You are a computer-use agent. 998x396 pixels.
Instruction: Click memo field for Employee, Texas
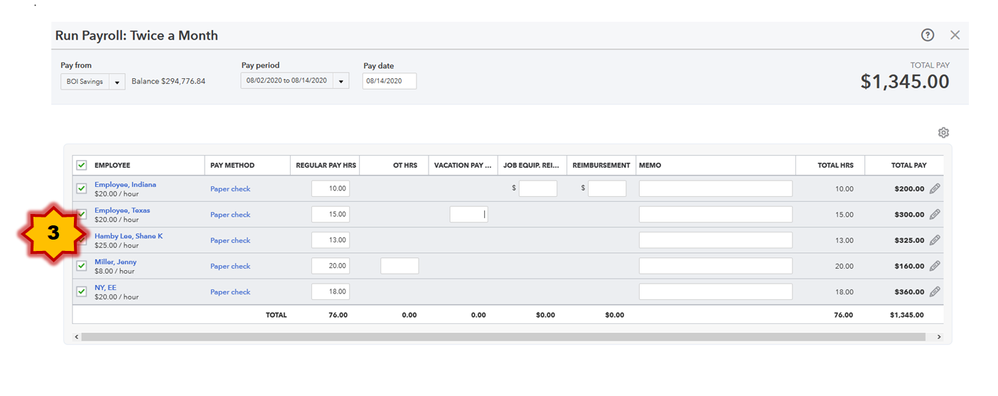pos(715,215)
